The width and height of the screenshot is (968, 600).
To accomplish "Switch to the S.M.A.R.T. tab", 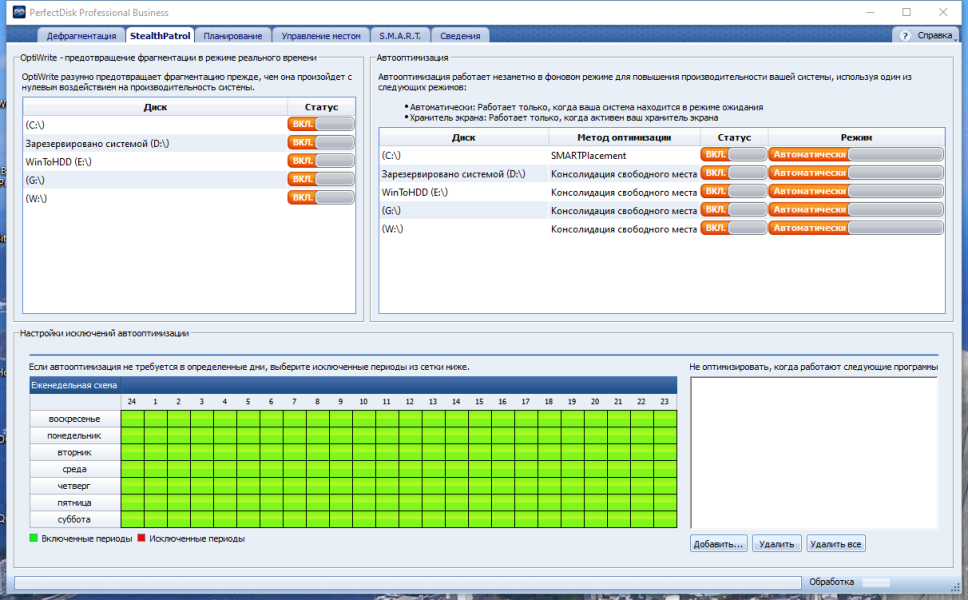I will pyautogui.click(x=400, y=36).
